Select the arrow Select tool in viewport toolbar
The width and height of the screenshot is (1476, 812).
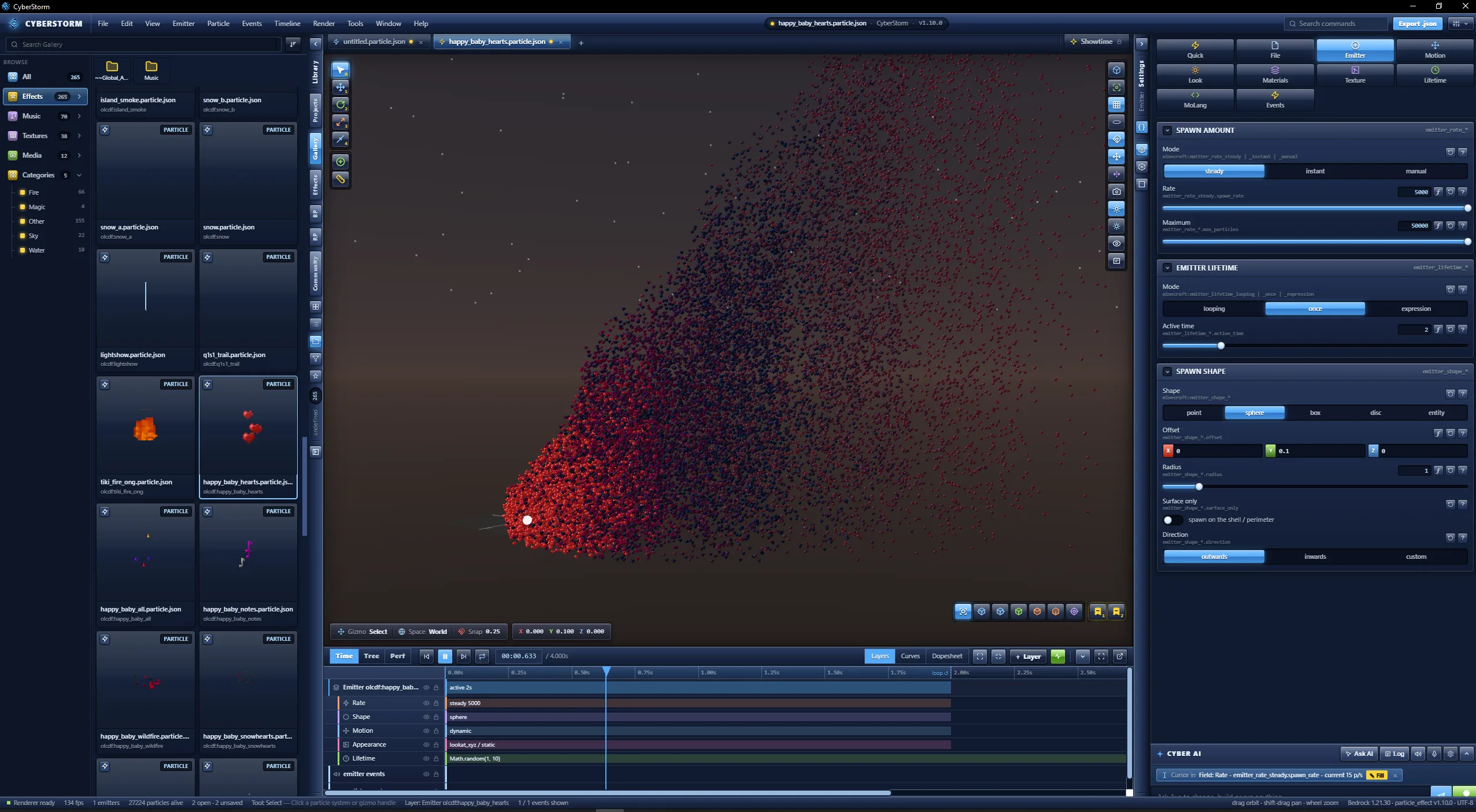(341, 70)
